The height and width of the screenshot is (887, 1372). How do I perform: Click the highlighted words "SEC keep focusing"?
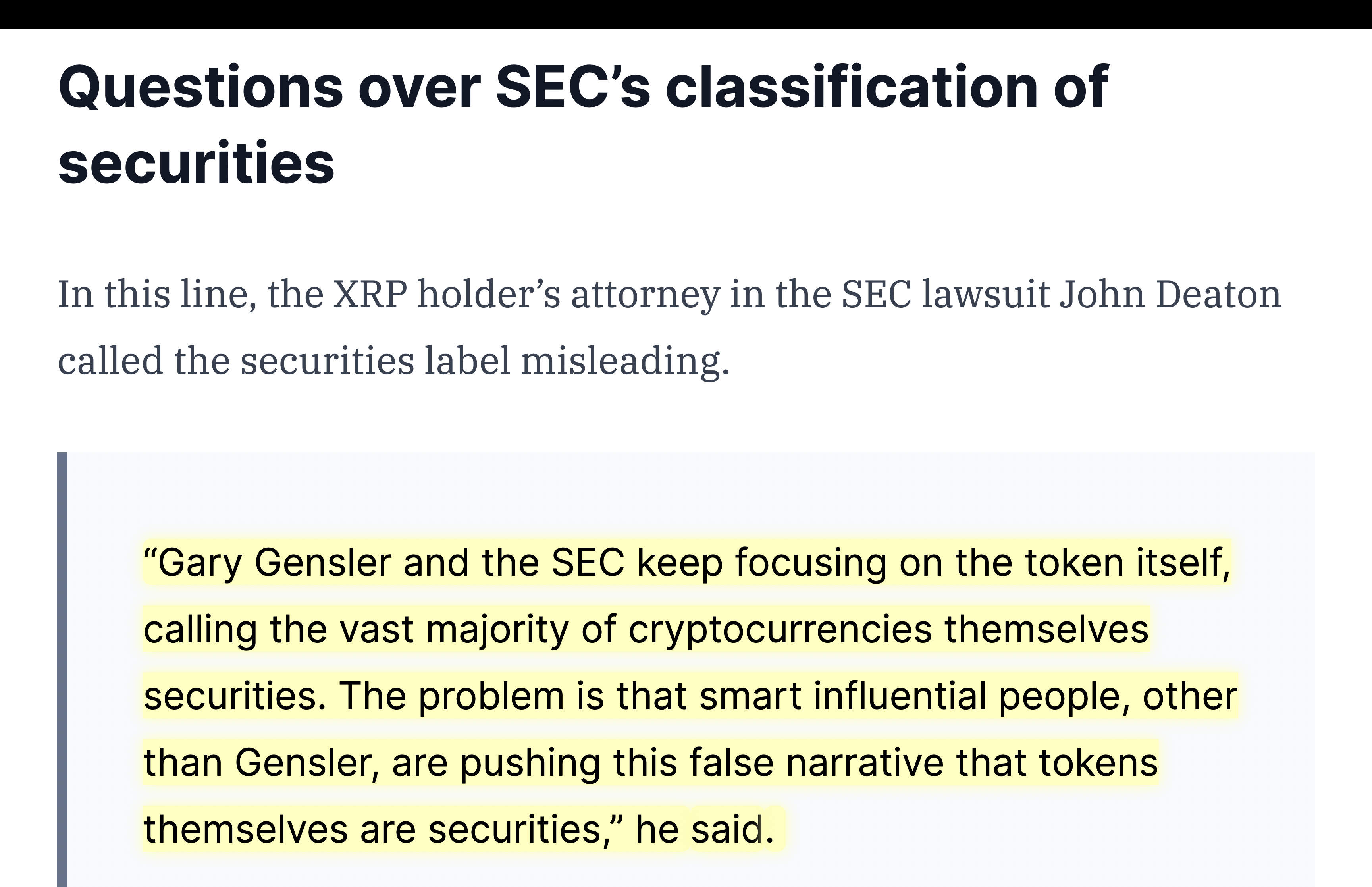(x=719, y=563)
